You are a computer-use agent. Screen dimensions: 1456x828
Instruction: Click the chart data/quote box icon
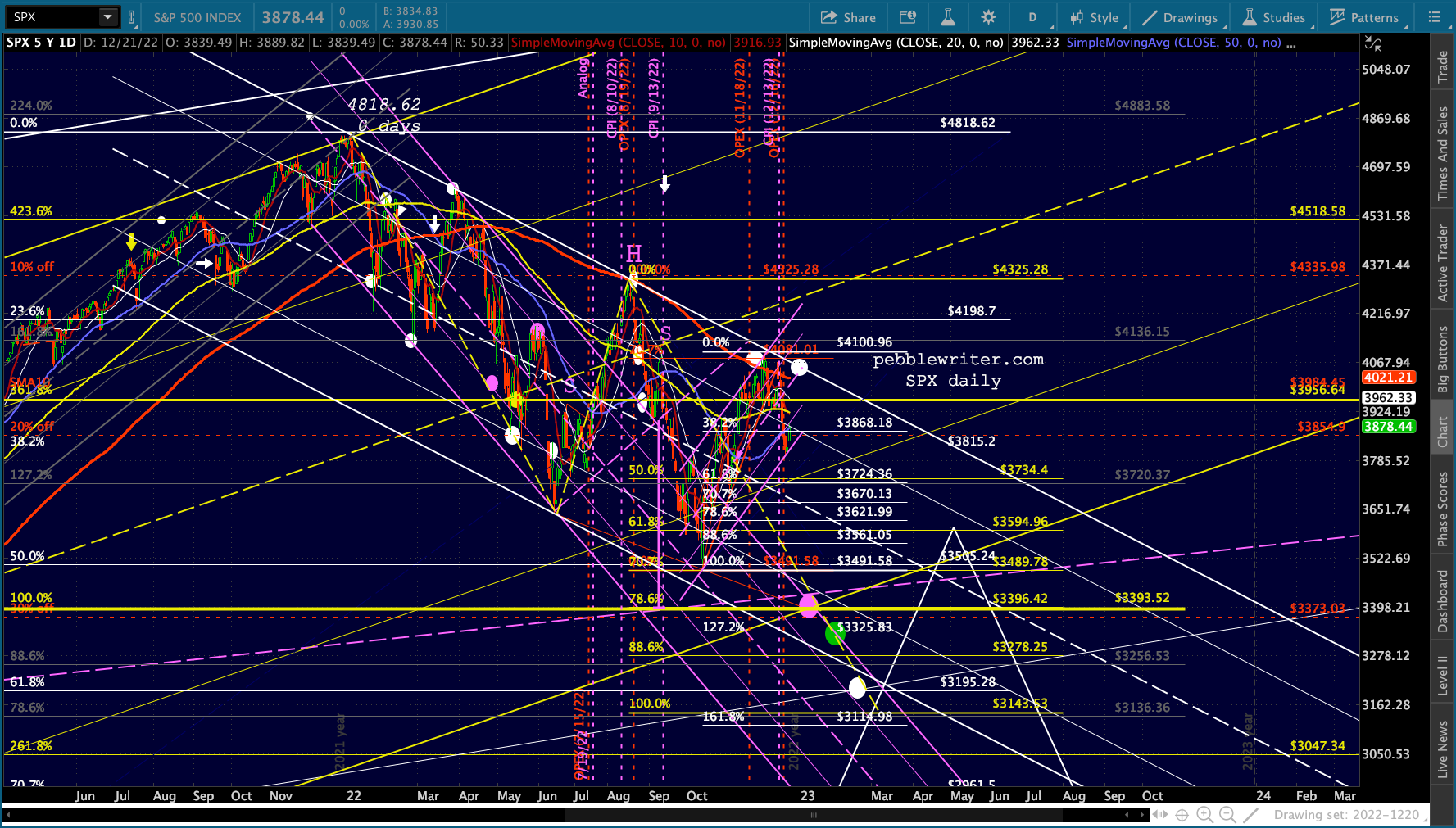[907, 17]
